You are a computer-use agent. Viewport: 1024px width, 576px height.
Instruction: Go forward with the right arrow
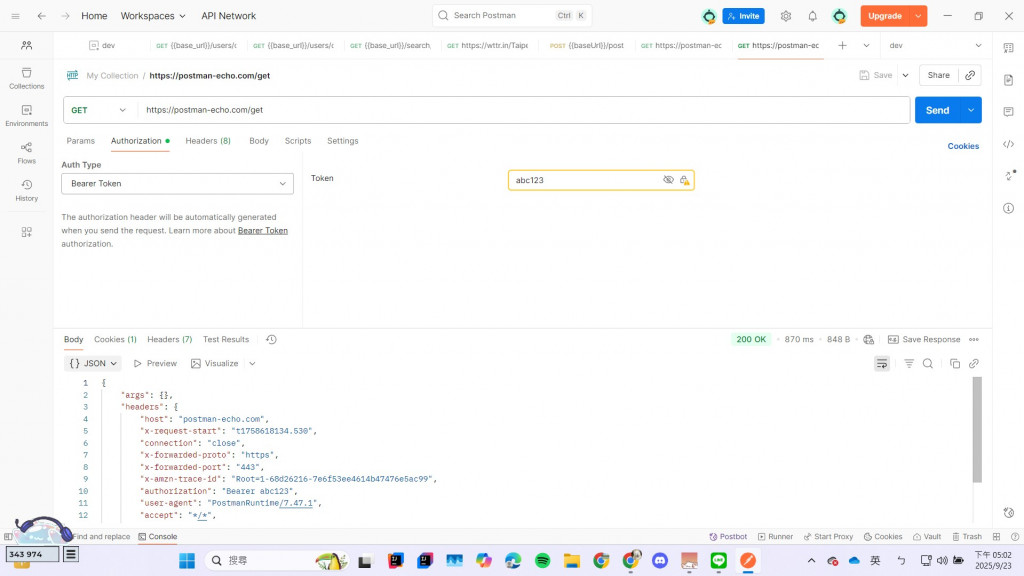coord(65,16)
